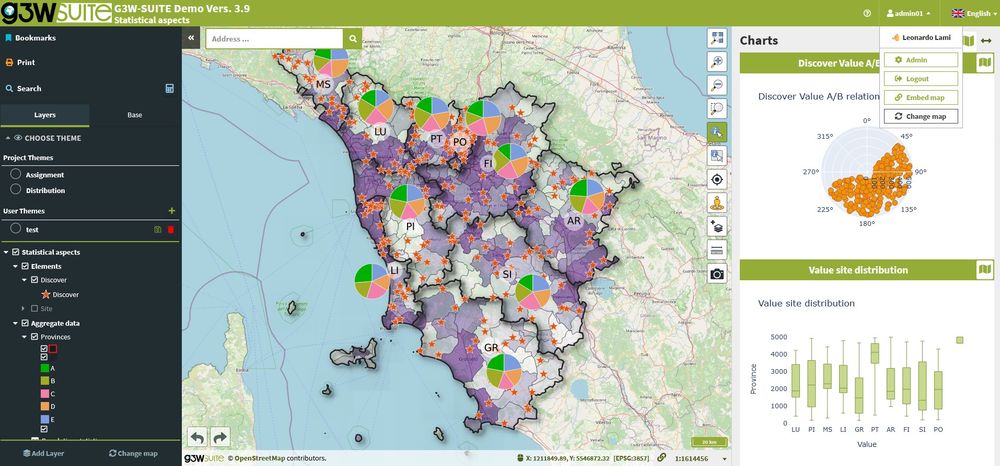Click the Add Layer button
This screenshot has height=466, width=1000.
pyautogui.click(x=44, y=453)
